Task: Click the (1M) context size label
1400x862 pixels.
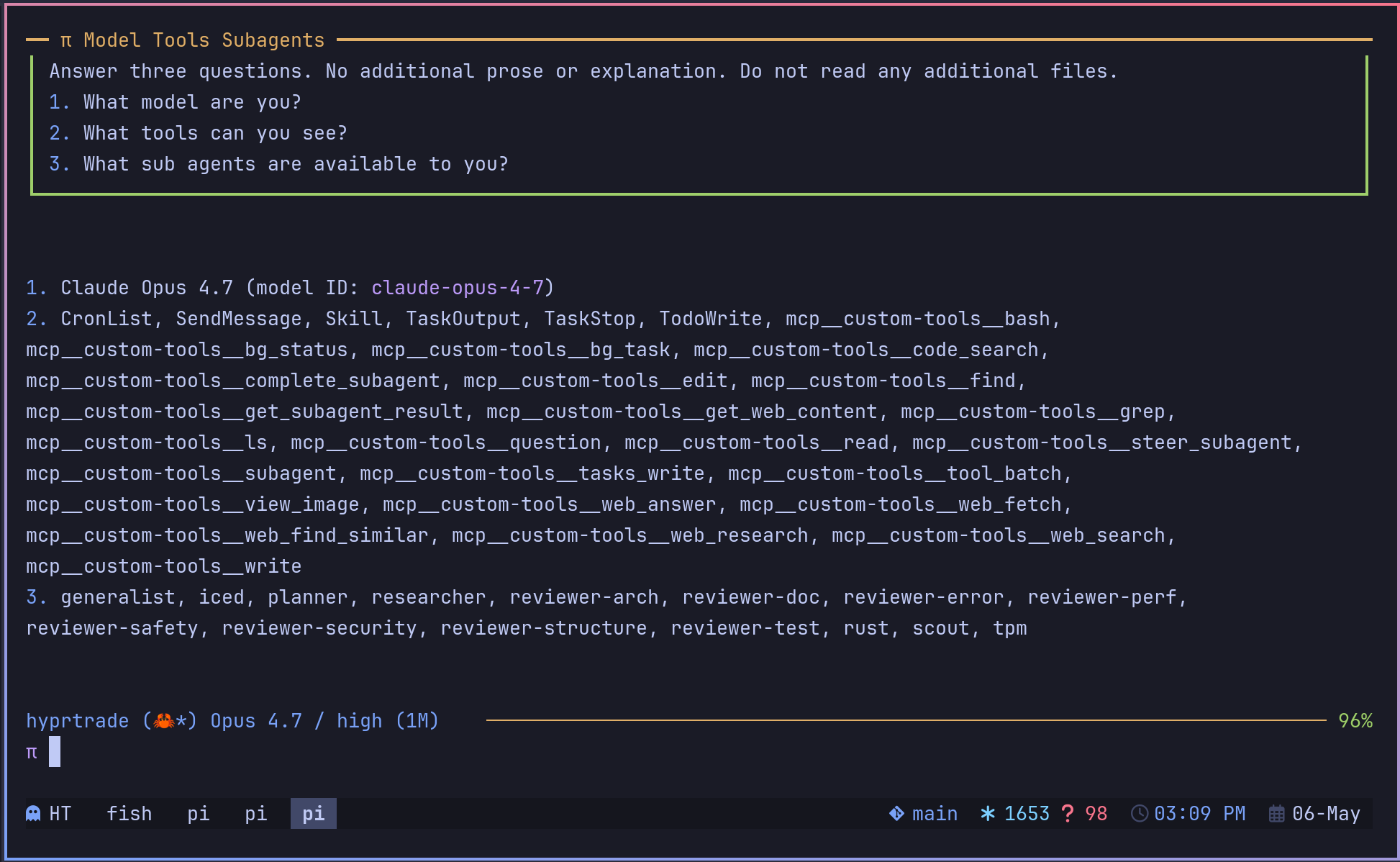Action: [x=417, y=720]
